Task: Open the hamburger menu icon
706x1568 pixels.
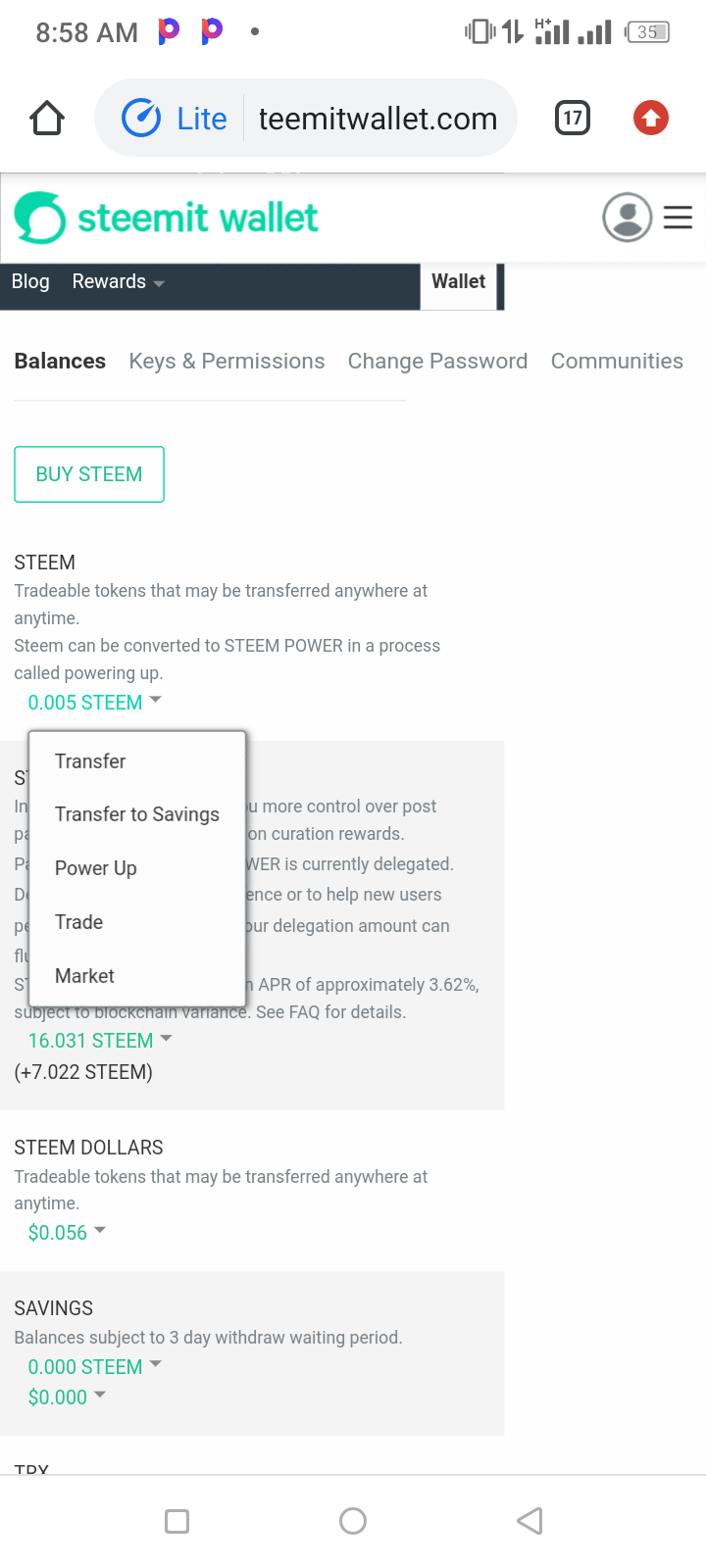Action: 678,218
